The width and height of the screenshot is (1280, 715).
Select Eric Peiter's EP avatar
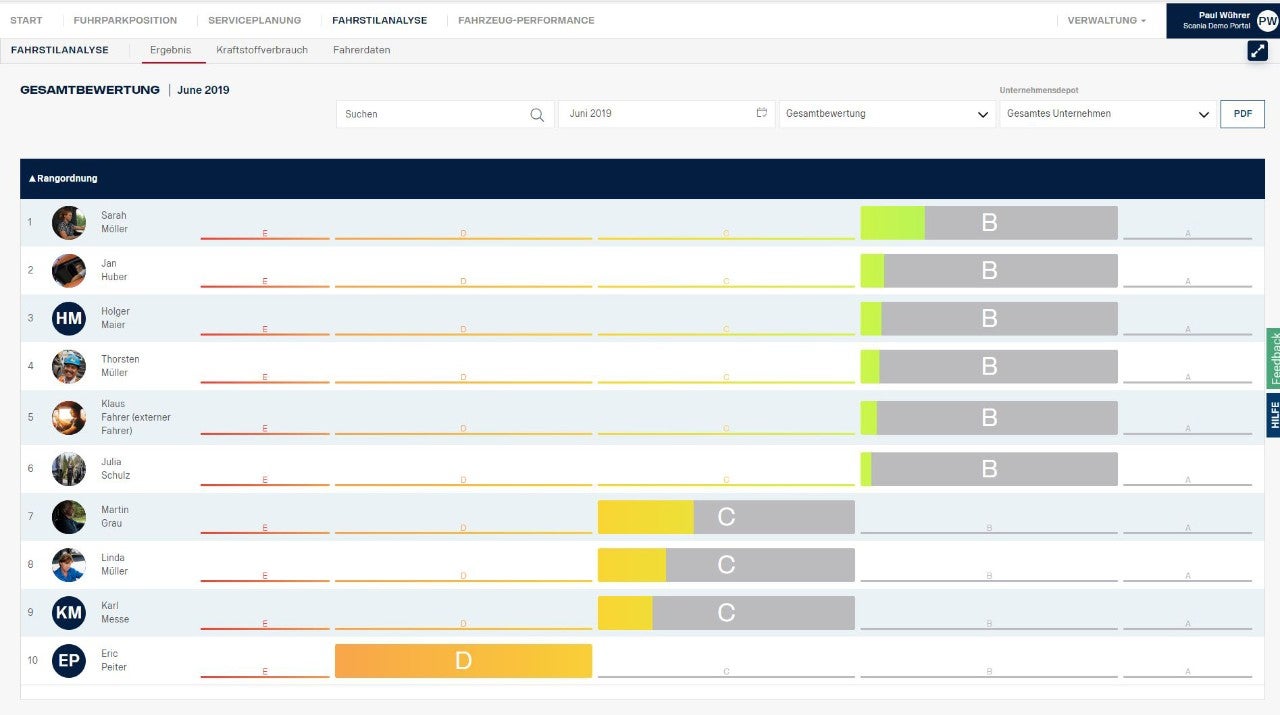69,661
